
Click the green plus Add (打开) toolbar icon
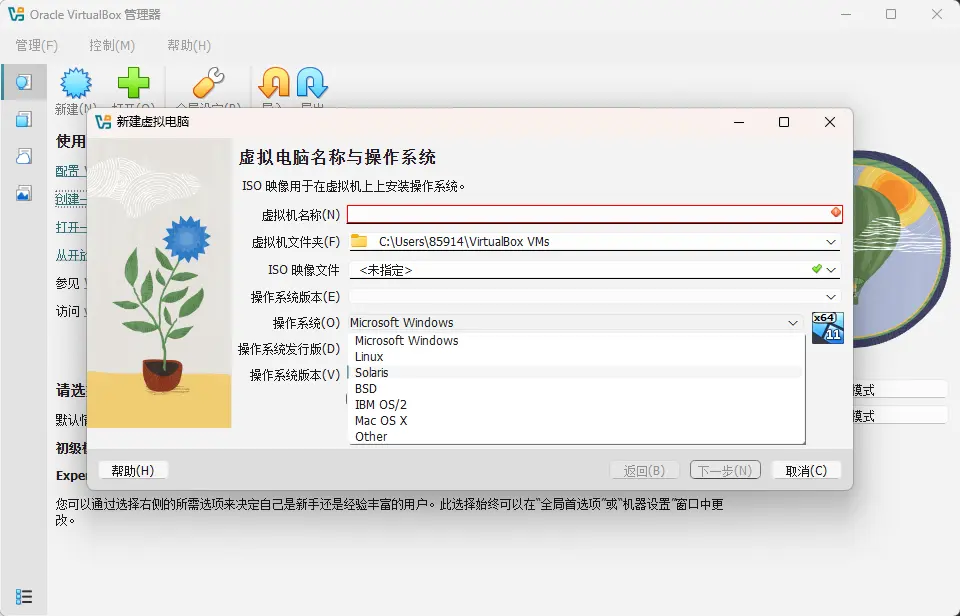pos(133,83)
